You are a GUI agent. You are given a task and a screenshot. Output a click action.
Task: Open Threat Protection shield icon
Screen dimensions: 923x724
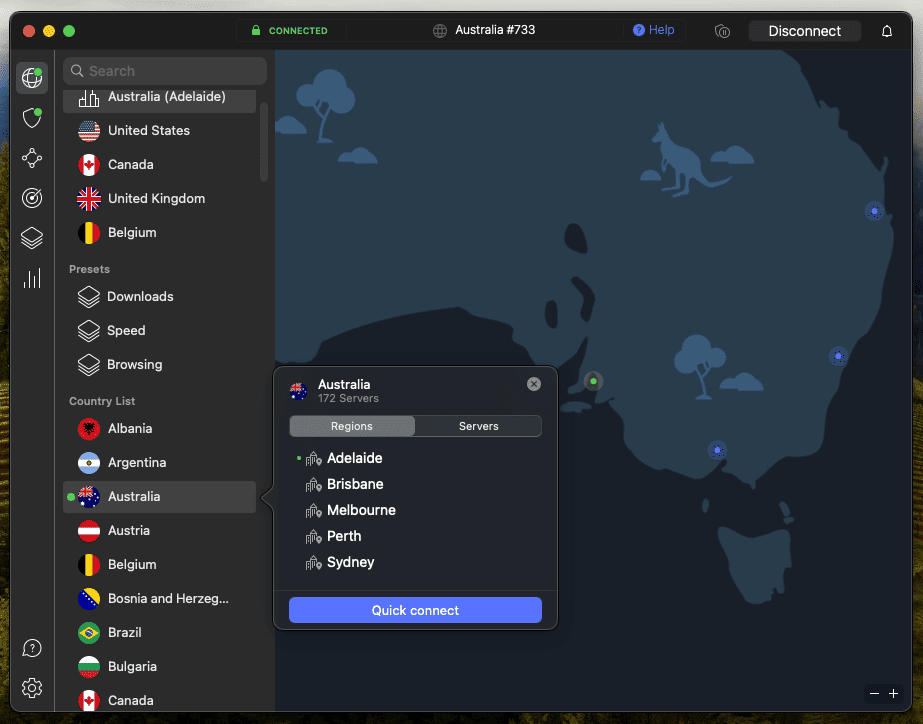click(x=32, y=118)
